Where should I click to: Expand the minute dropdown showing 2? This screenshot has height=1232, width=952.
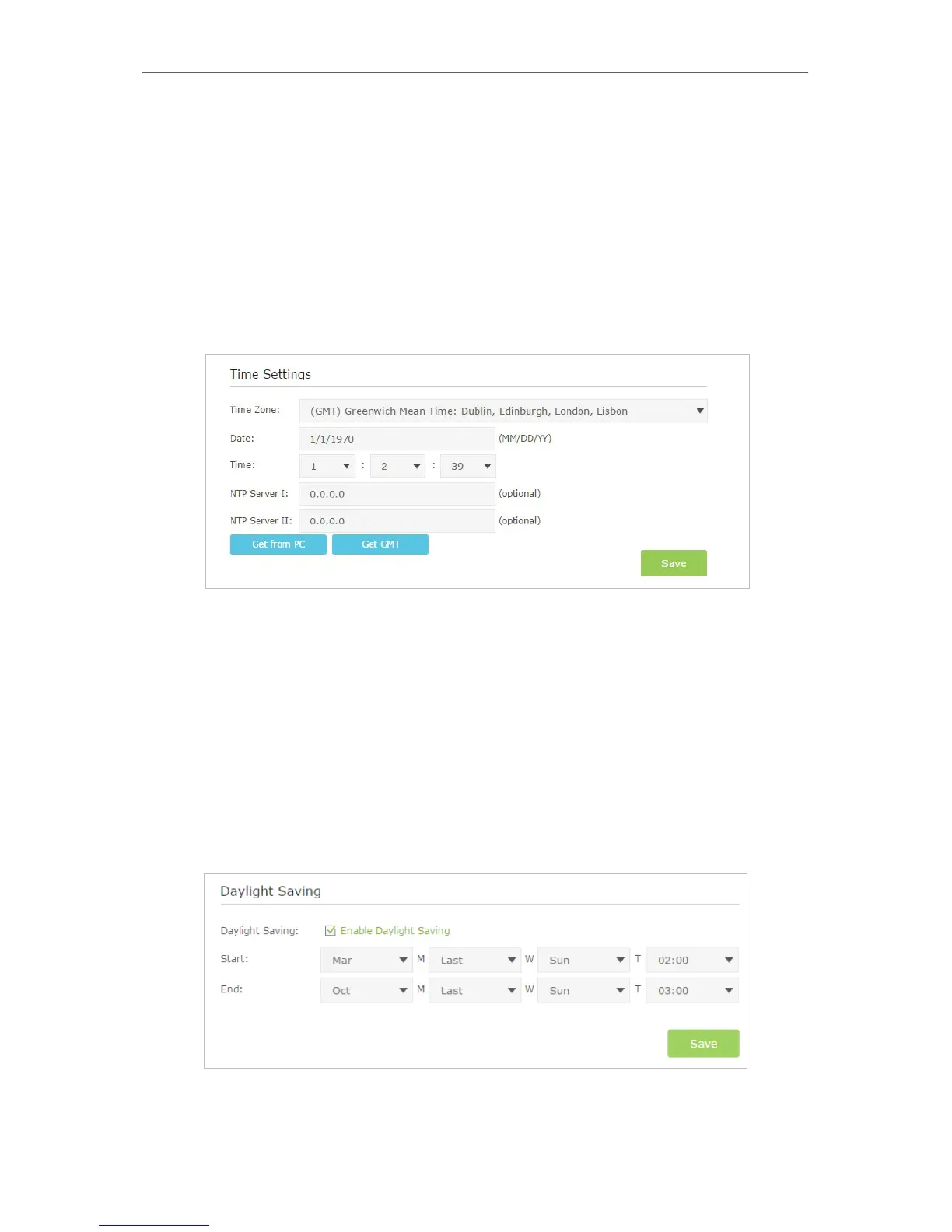(397, 466)
